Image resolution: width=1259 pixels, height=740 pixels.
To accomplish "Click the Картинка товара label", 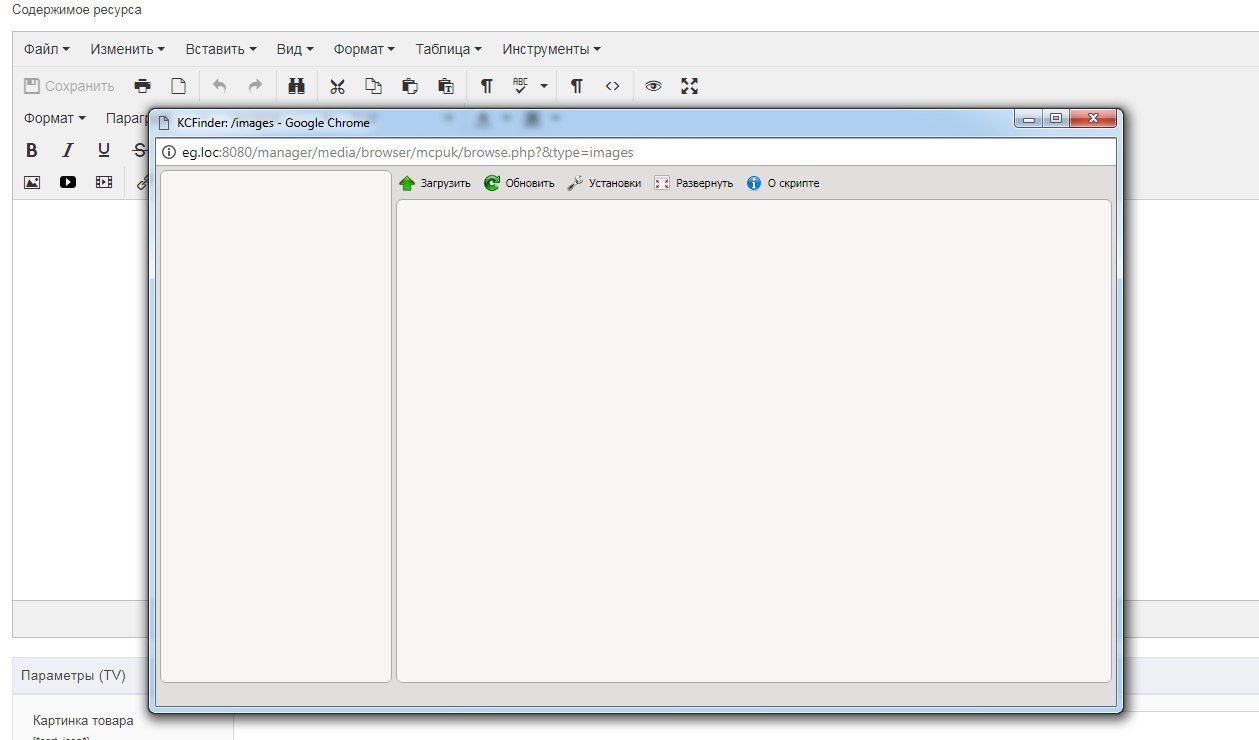I will click(x=83, y=720).
